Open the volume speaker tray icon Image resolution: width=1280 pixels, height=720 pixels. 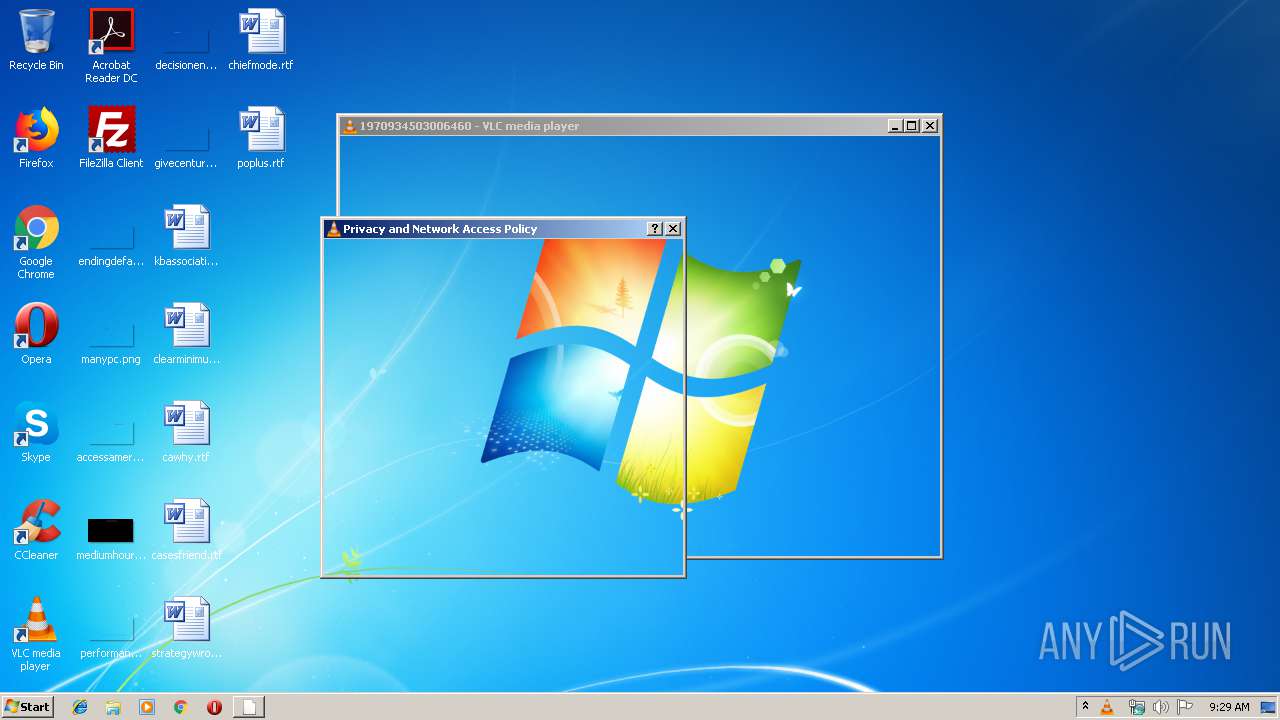[1160, 707]
